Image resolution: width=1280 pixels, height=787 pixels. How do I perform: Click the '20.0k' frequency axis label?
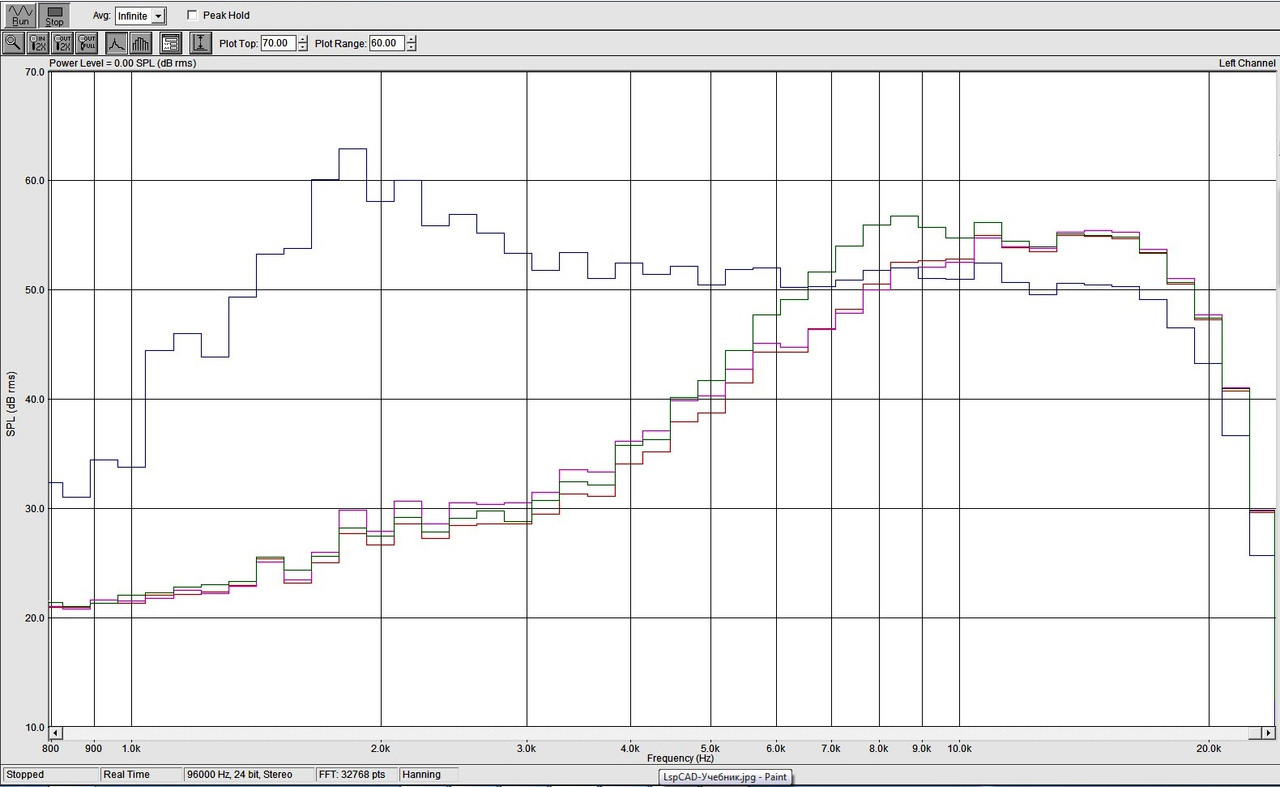1209,747
